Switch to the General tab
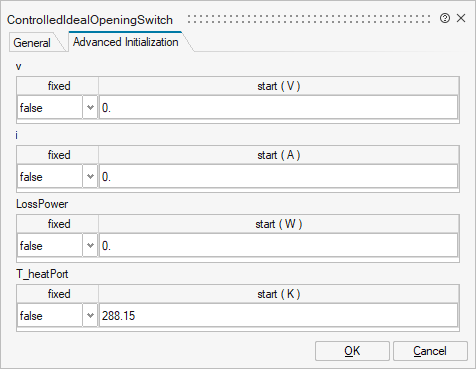Viewport: 476px width, 369px height. pyautogui.click(x=32, y=43)
